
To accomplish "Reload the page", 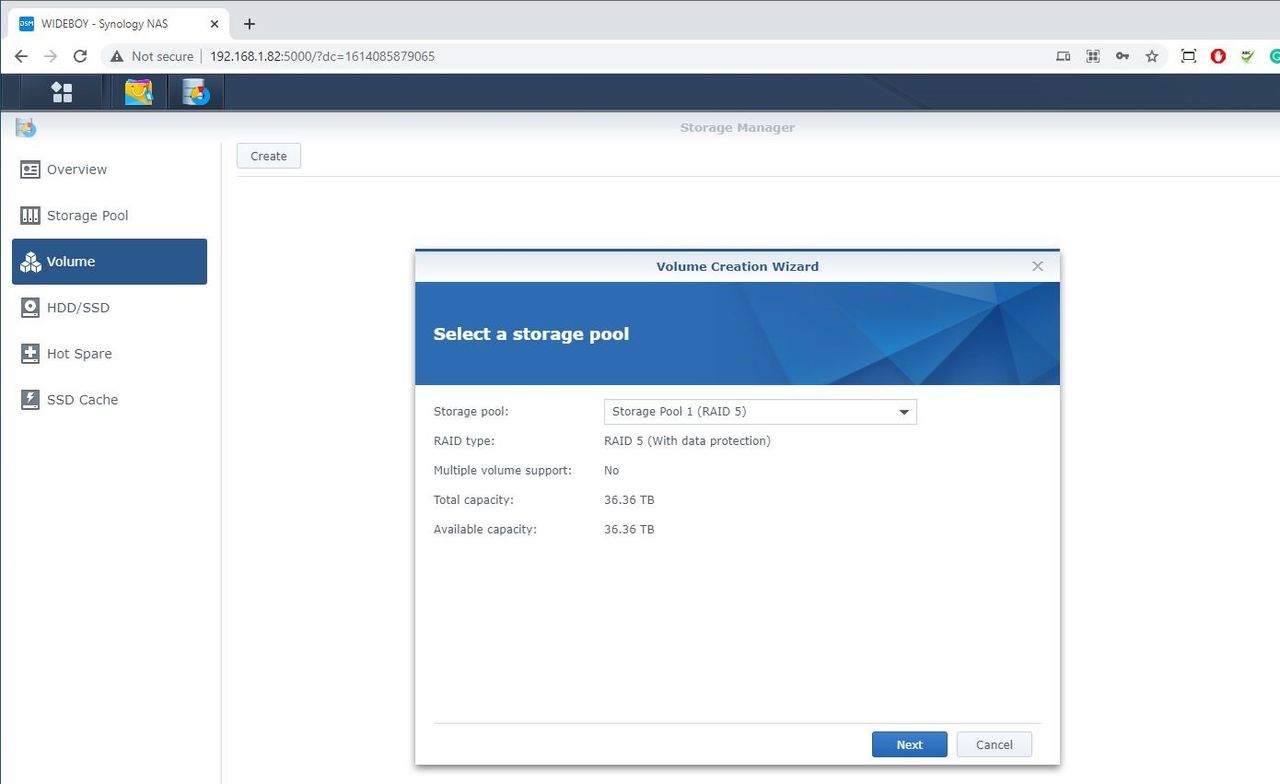I will 81,56.
